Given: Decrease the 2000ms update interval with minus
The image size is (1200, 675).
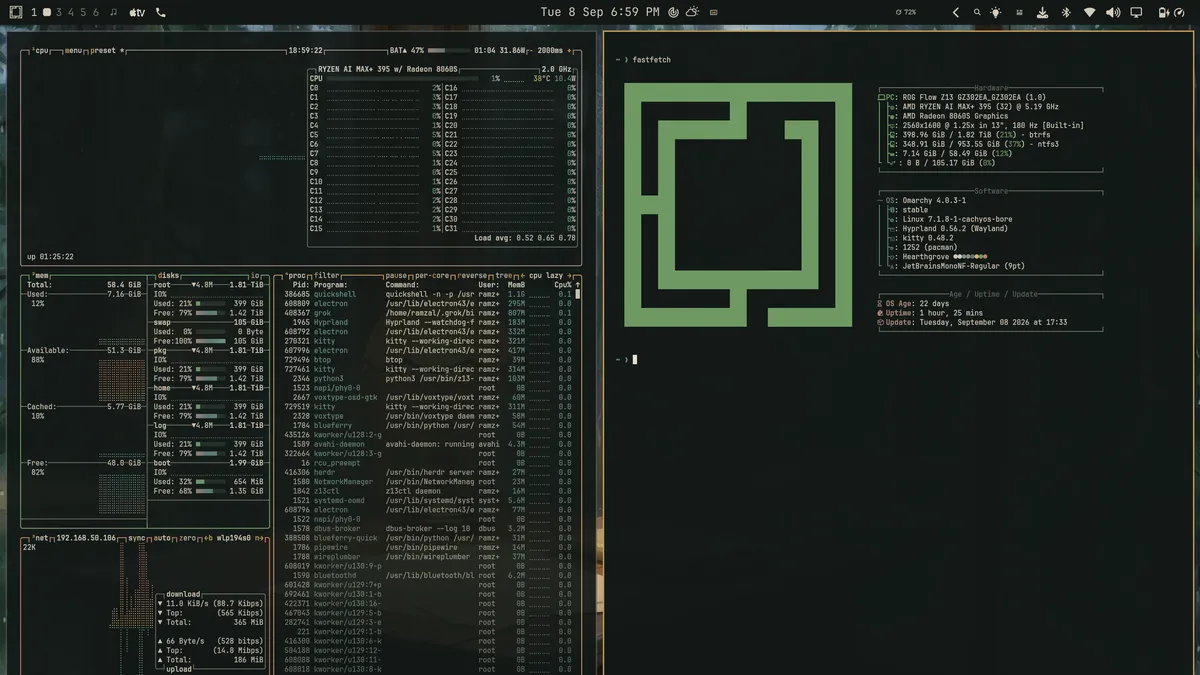Looking at the screenshot, I should click(532, 50).
